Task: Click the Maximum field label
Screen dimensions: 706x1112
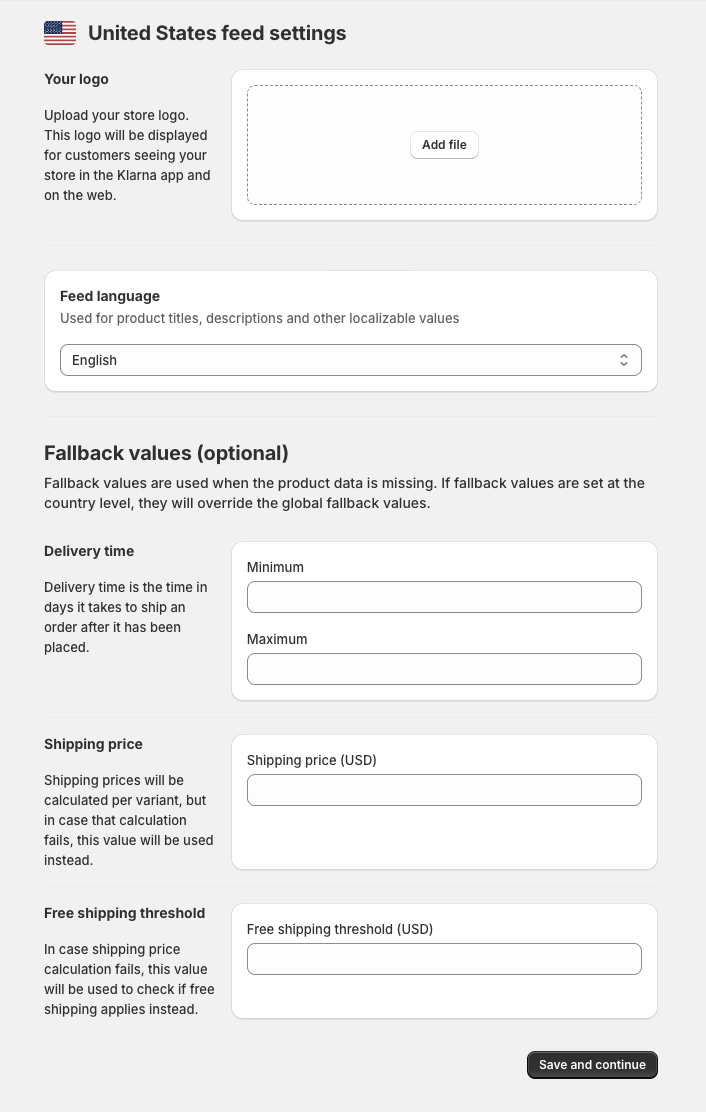Action: [x=277, y=639]
